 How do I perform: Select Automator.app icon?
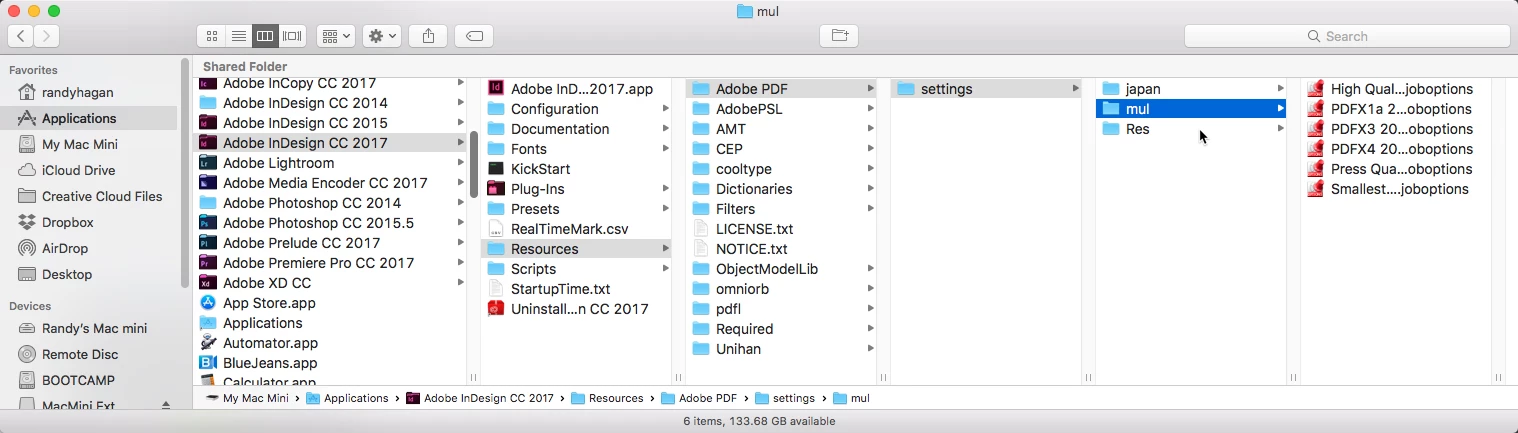tap(208, 343)
